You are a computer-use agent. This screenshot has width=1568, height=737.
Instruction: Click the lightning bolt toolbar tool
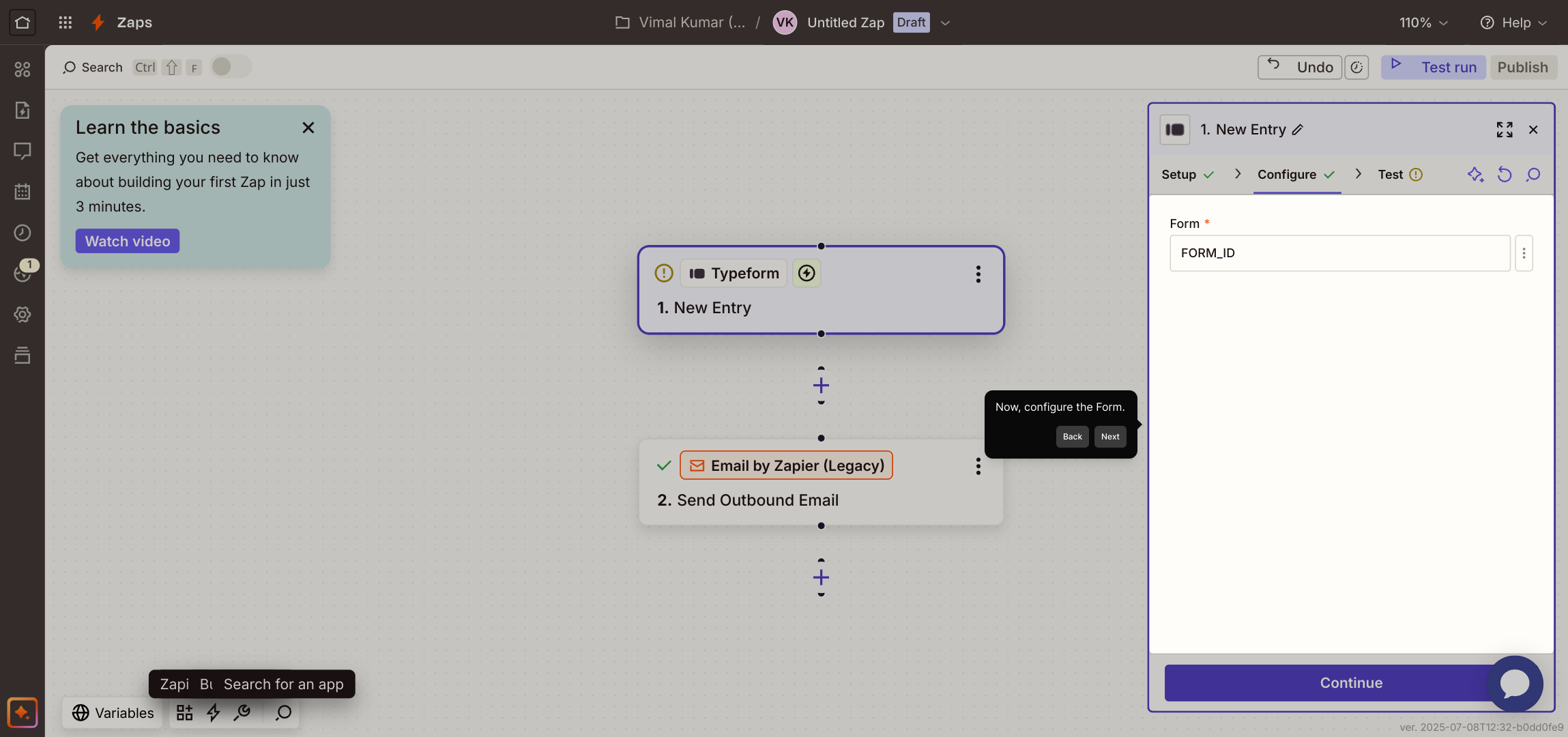214,713
